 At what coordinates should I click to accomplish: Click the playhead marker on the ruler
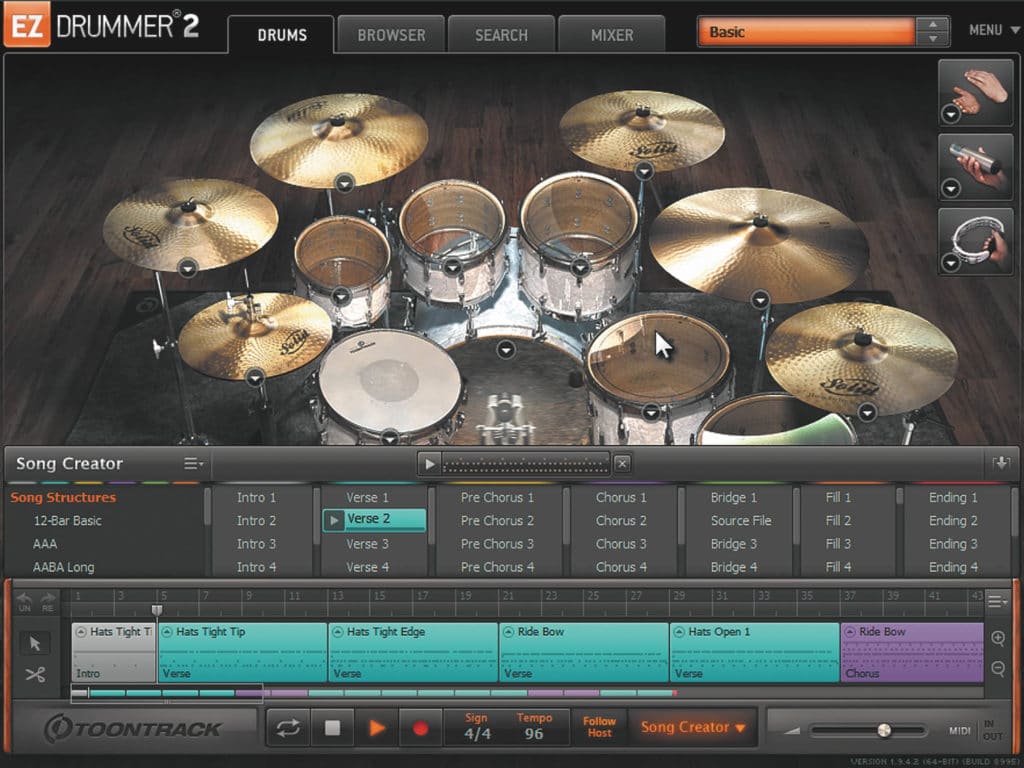(x=157, y=610)
